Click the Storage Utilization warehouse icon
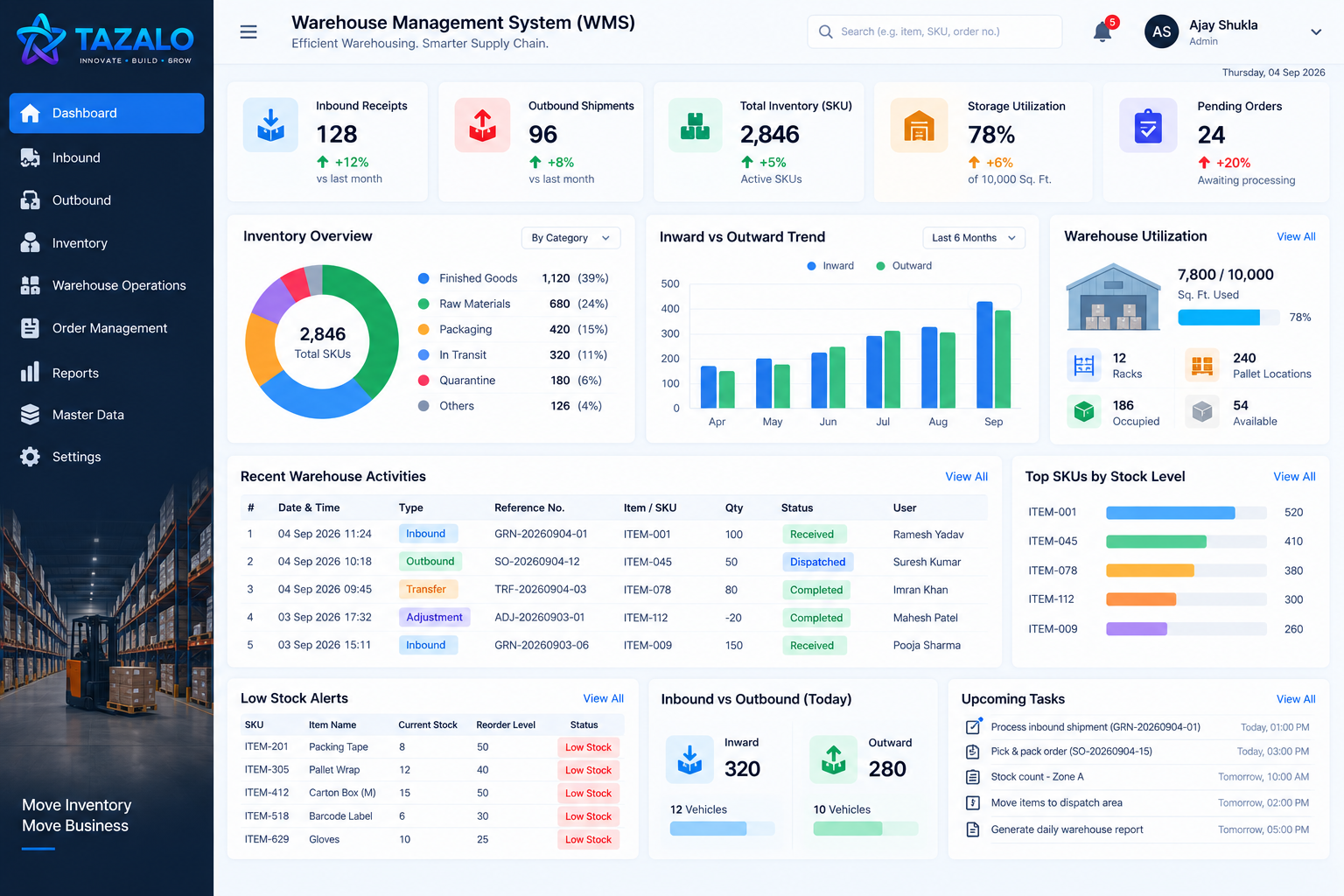 (919, 125)
